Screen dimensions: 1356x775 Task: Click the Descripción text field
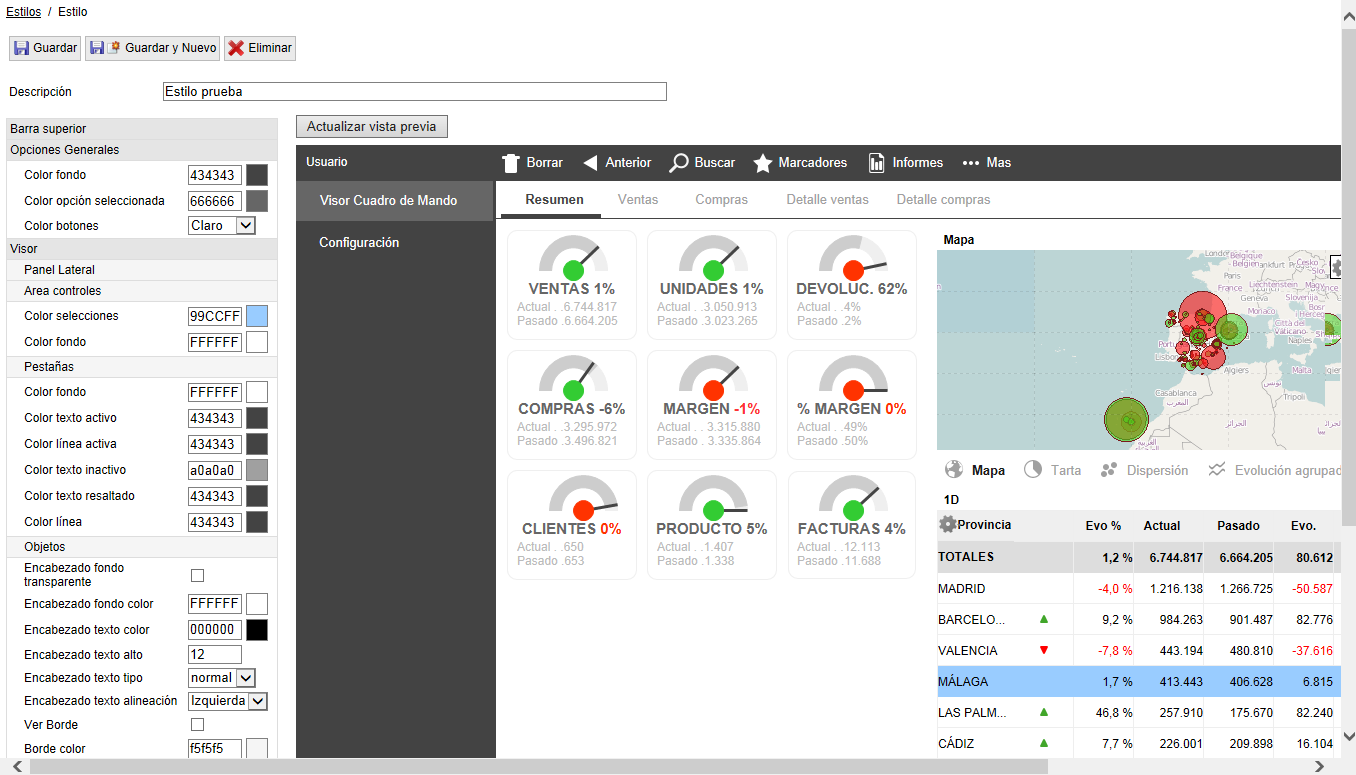tap(414, 92)
